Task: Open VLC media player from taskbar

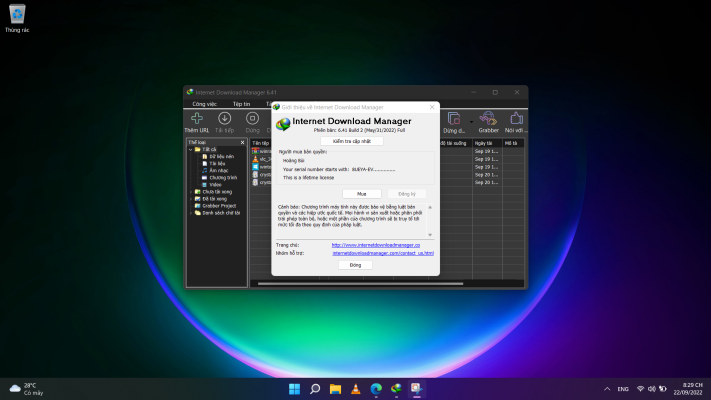Action: (354, 388)
